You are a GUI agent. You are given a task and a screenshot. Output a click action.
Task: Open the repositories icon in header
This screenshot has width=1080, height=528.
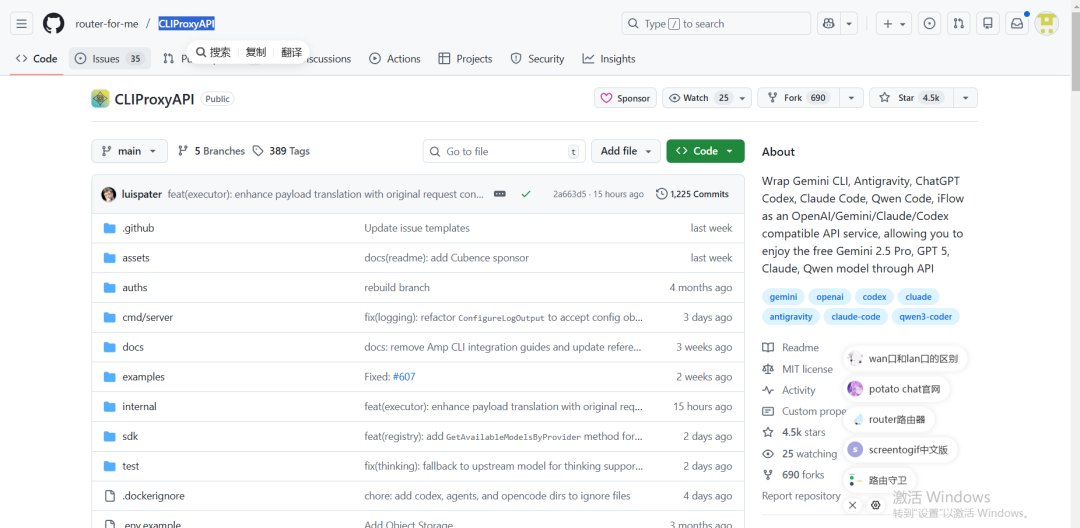[988, 23]
